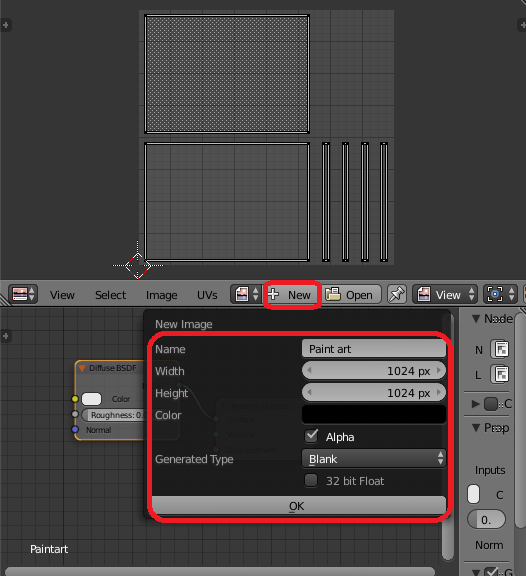This screenshot has width=526, height=576.
Task: Collapse the Properties panel triangle
Action: [x=476, y=428]
